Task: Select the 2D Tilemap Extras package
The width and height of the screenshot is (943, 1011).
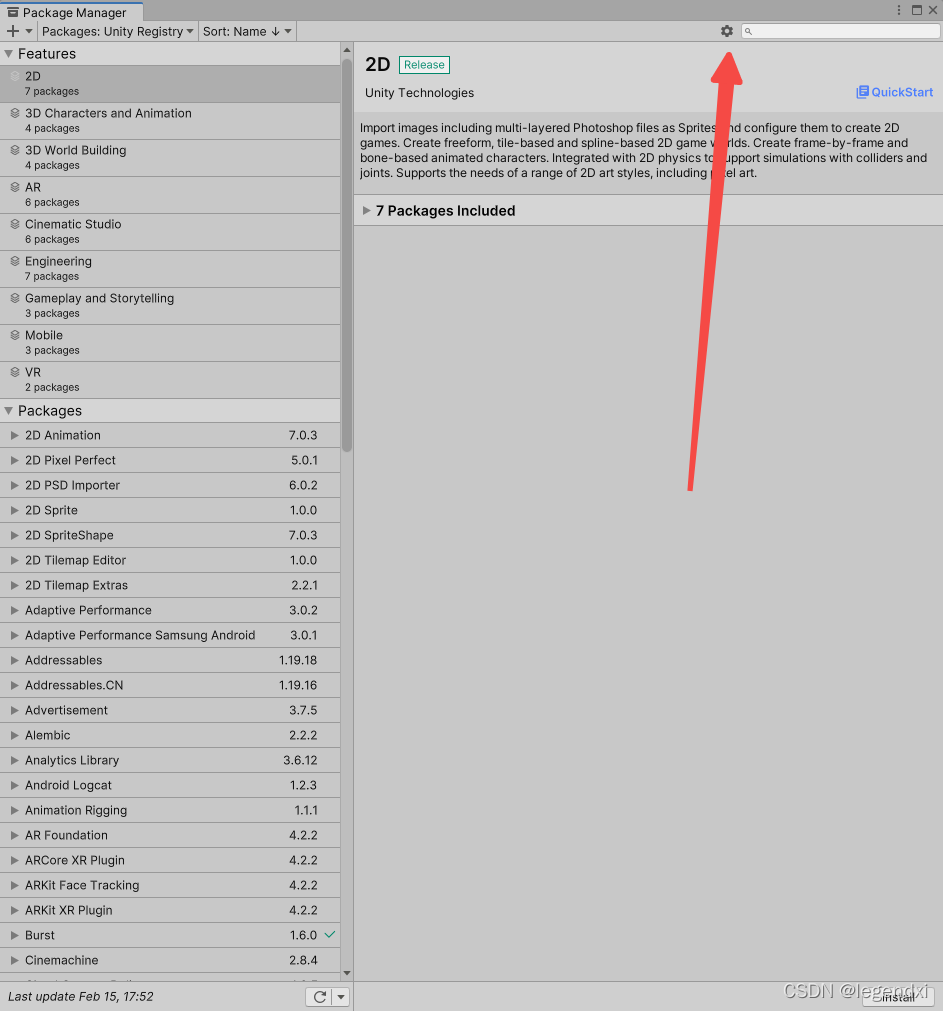Action: tap(170, 585)
